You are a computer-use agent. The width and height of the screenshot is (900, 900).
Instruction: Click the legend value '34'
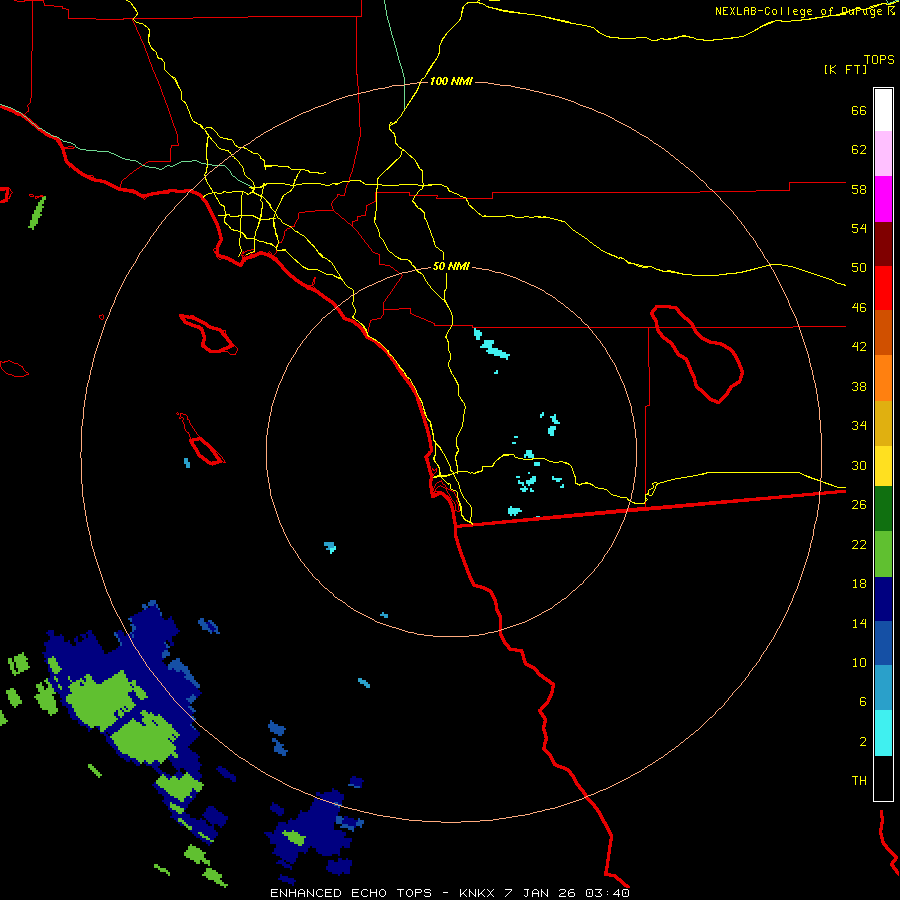point(859,425)
